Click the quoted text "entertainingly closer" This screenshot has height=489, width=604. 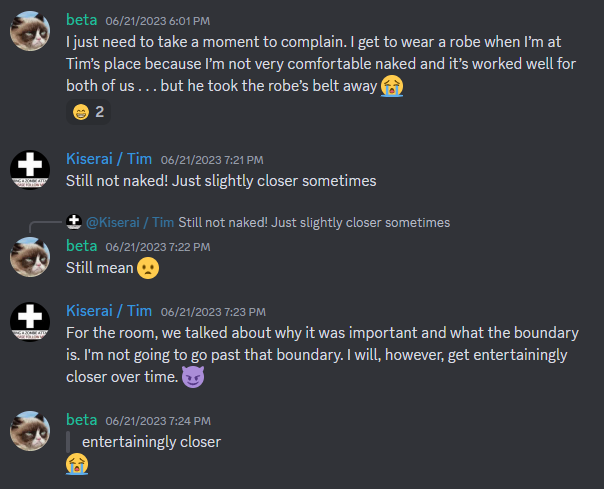coord(151,441)
